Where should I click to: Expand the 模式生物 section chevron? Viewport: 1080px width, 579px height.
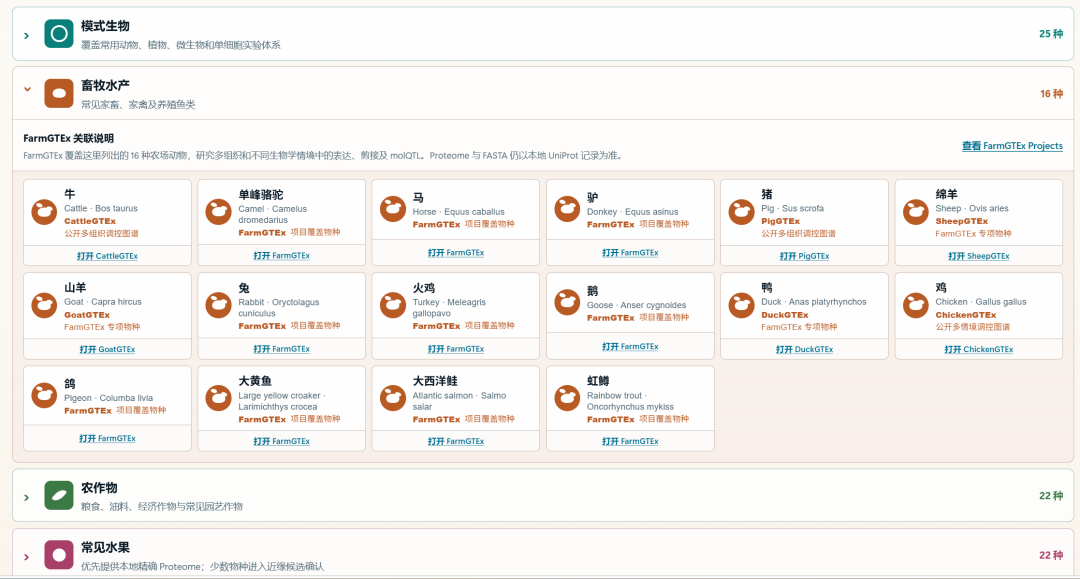(26, 35)
